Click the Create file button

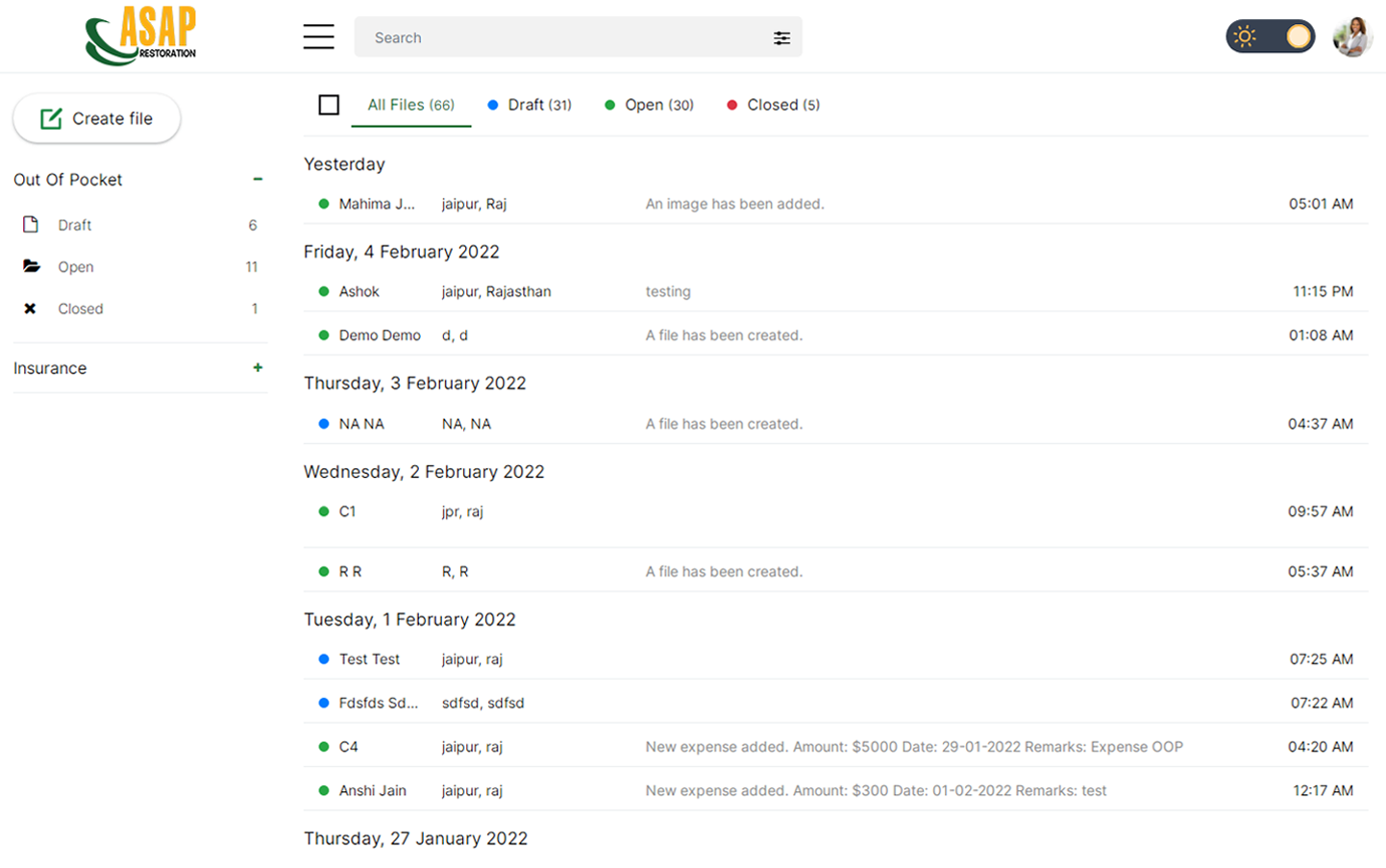coord(96,118)
